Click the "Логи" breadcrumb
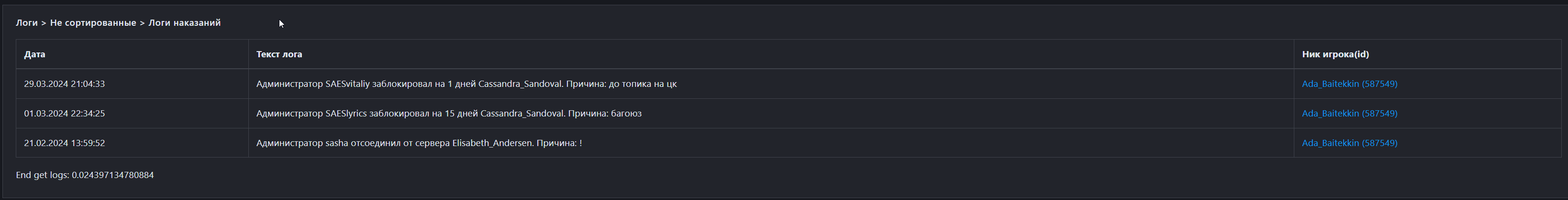The height and width of the screenshot is (200, 1568). click(x=27, y=23)
